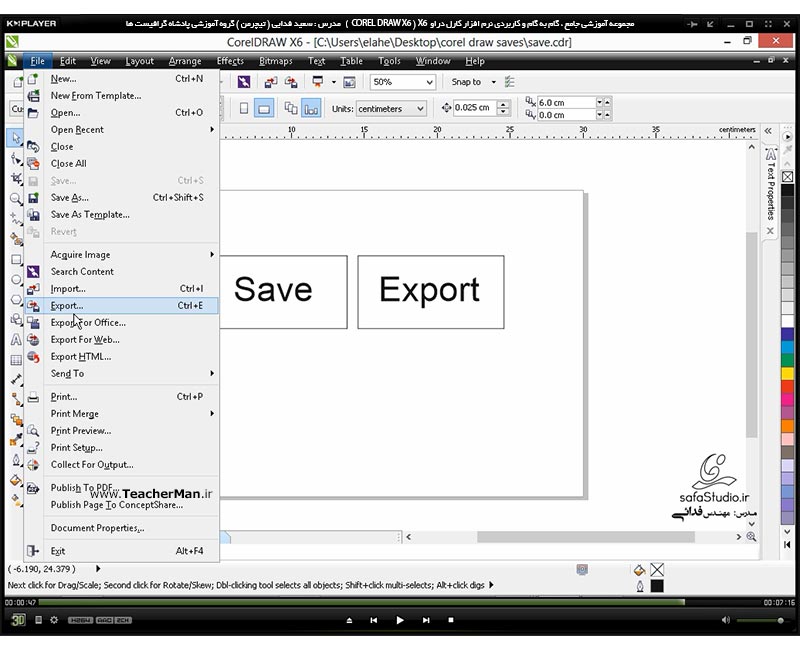
Task: Click KMPlayer next track button
Action: click(426, 620)
